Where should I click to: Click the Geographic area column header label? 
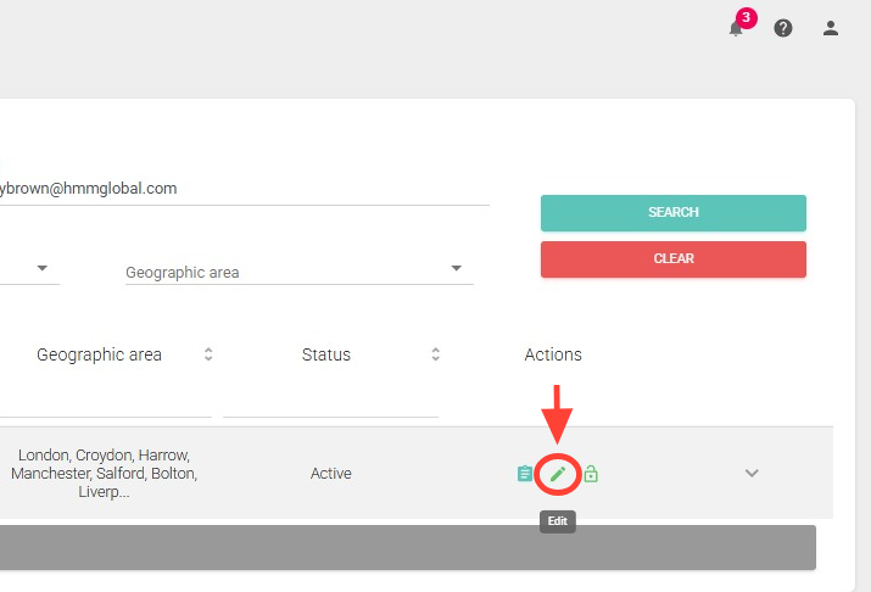coord(99,355)
